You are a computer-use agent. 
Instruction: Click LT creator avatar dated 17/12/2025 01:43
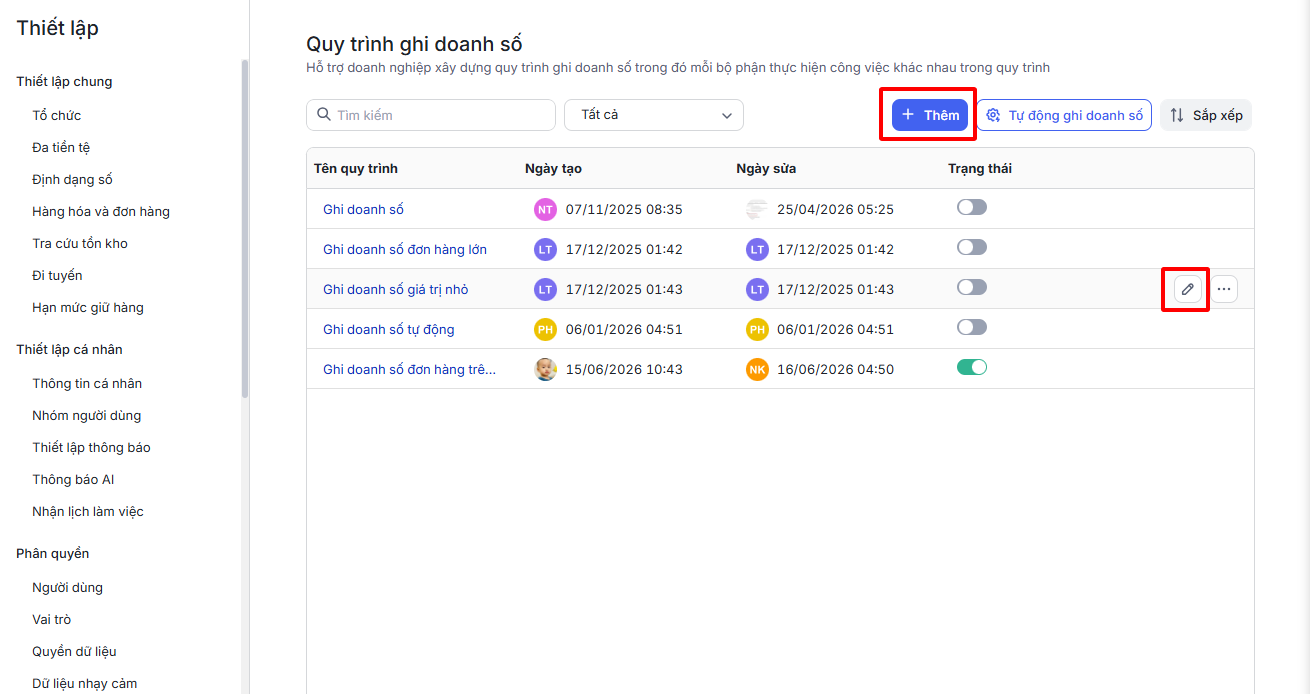pos(545,289)
